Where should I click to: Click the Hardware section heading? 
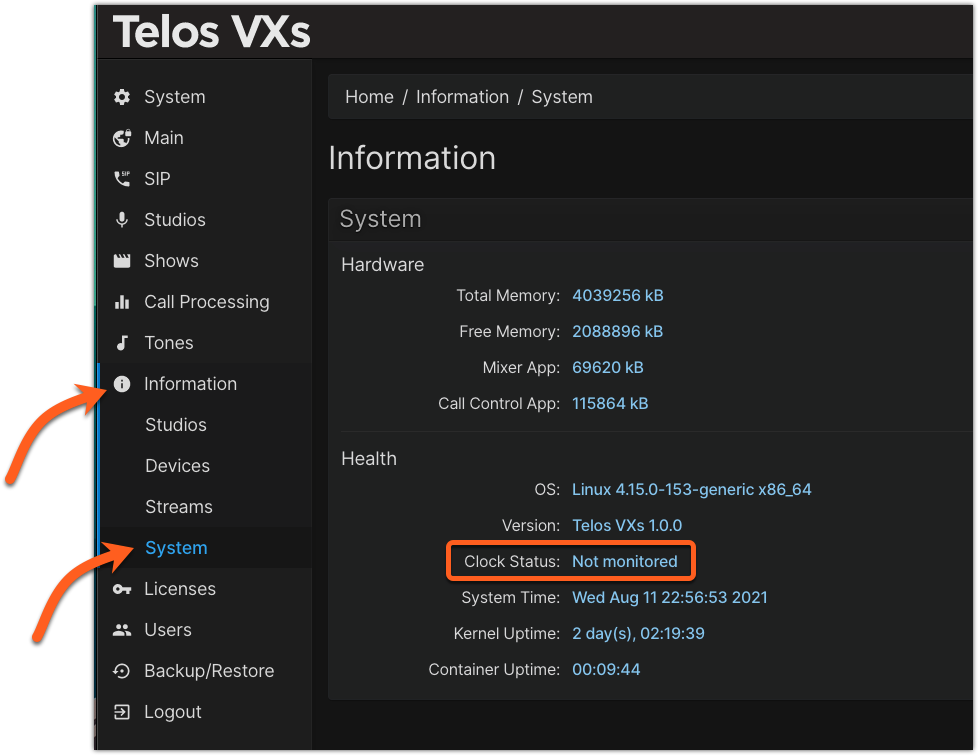point(382,265)
